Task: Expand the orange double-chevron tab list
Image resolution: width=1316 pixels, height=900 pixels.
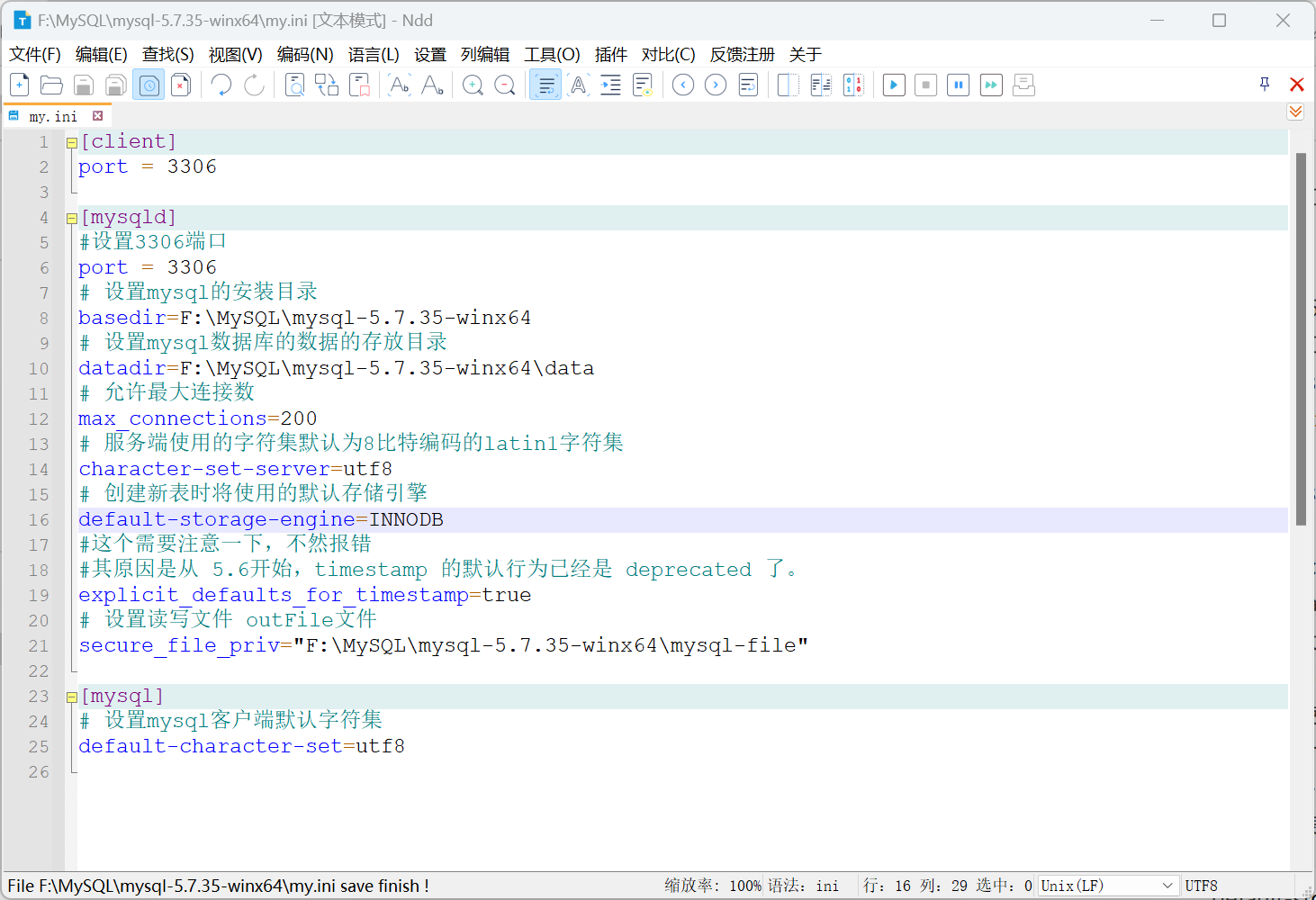Action: click(1295, 112)
